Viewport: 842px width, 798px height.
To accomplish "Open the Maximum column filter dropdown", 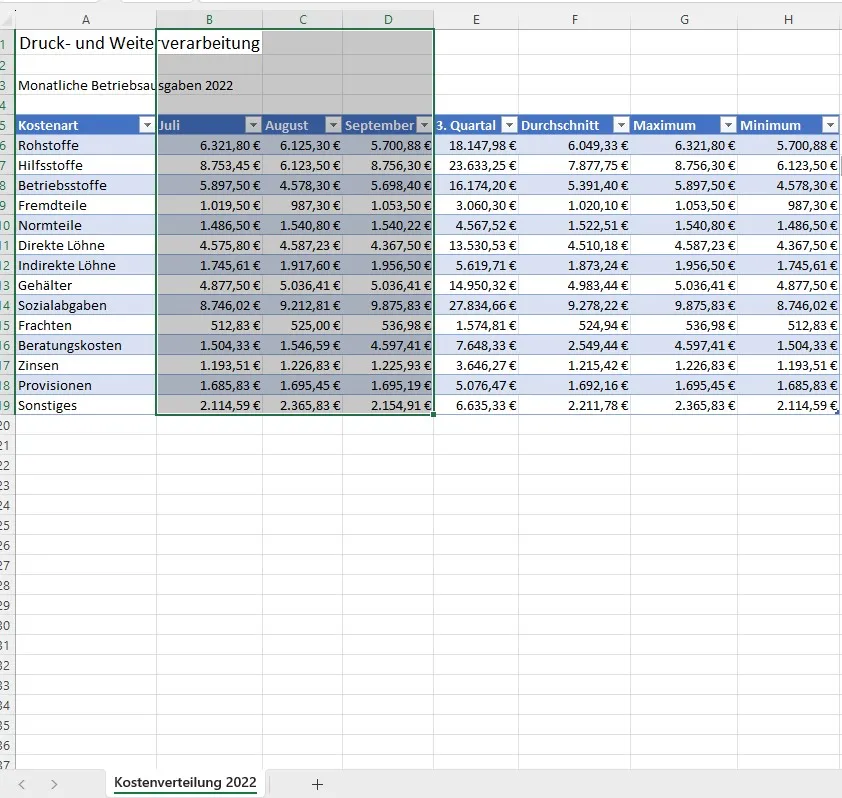I will point(727,125).
